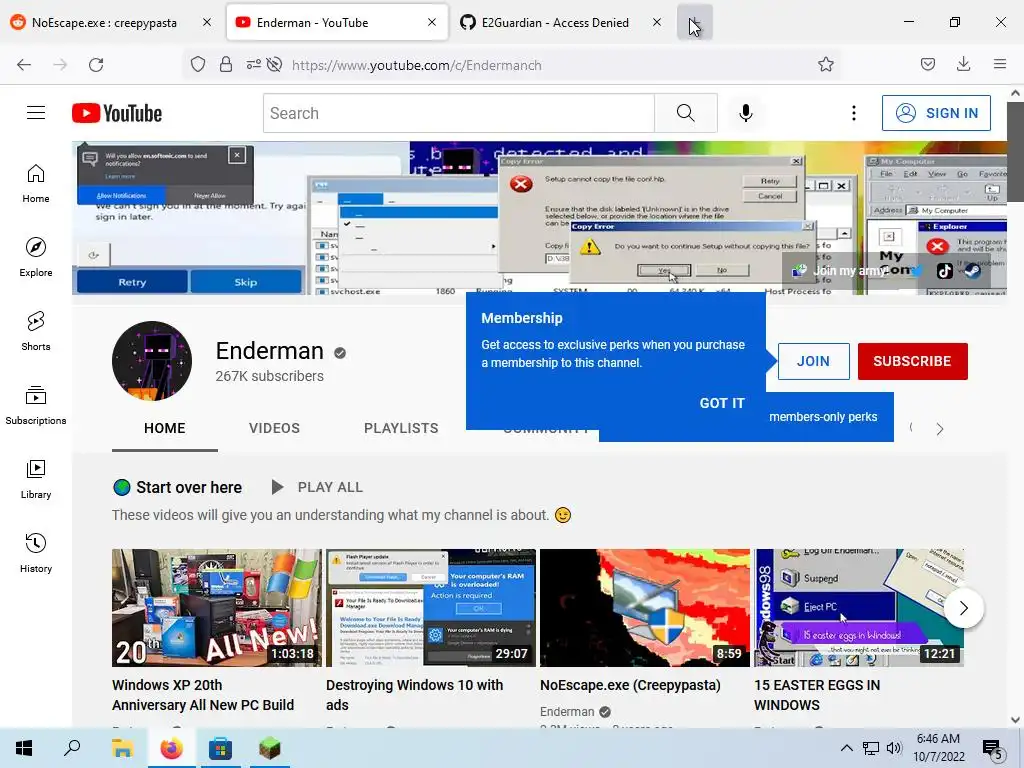Viewport: 1024px width, 768px height.
Task: Open Steam link on channel banner
Action: tap(972, 270)
